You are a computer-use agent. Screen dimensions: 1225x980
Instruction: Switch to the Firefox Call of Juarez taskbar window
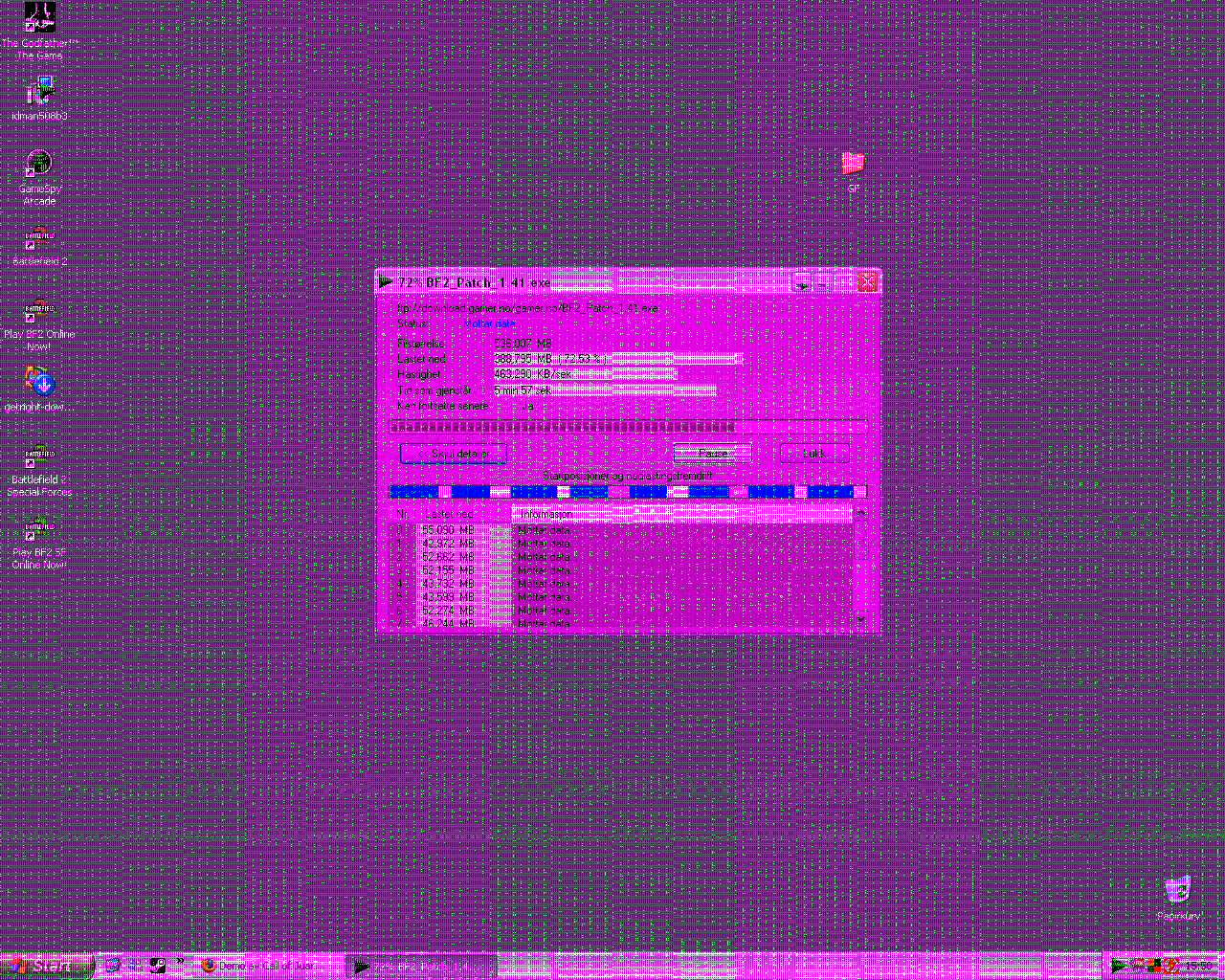coord(268,967)
